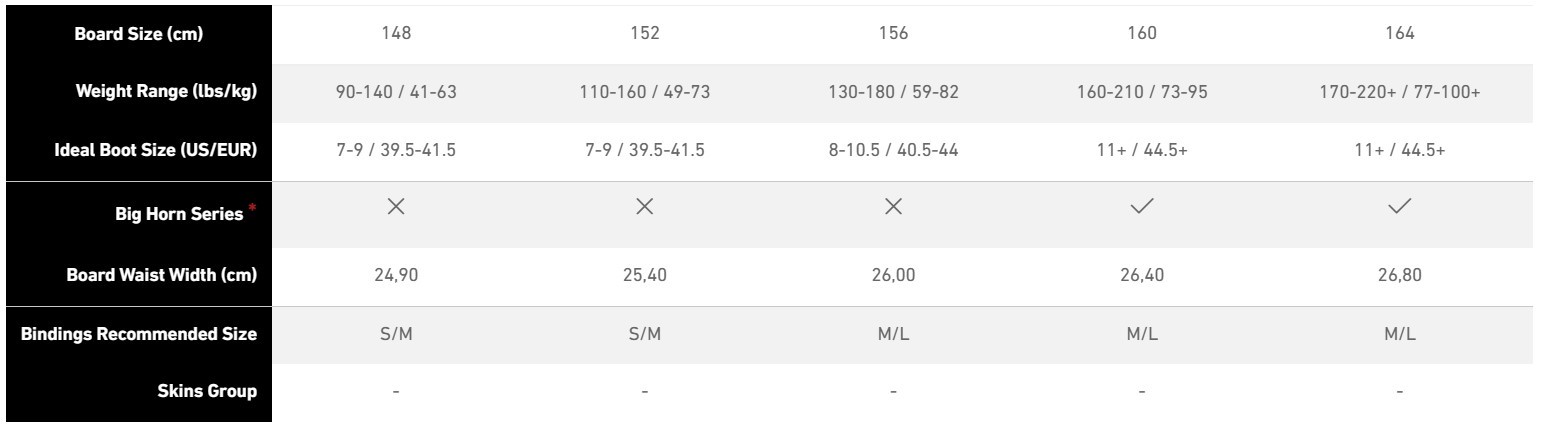Click the X mark in the 156 column
Image resolution: width=1541 pixels, height=428 pixels.
coord(893,206)
